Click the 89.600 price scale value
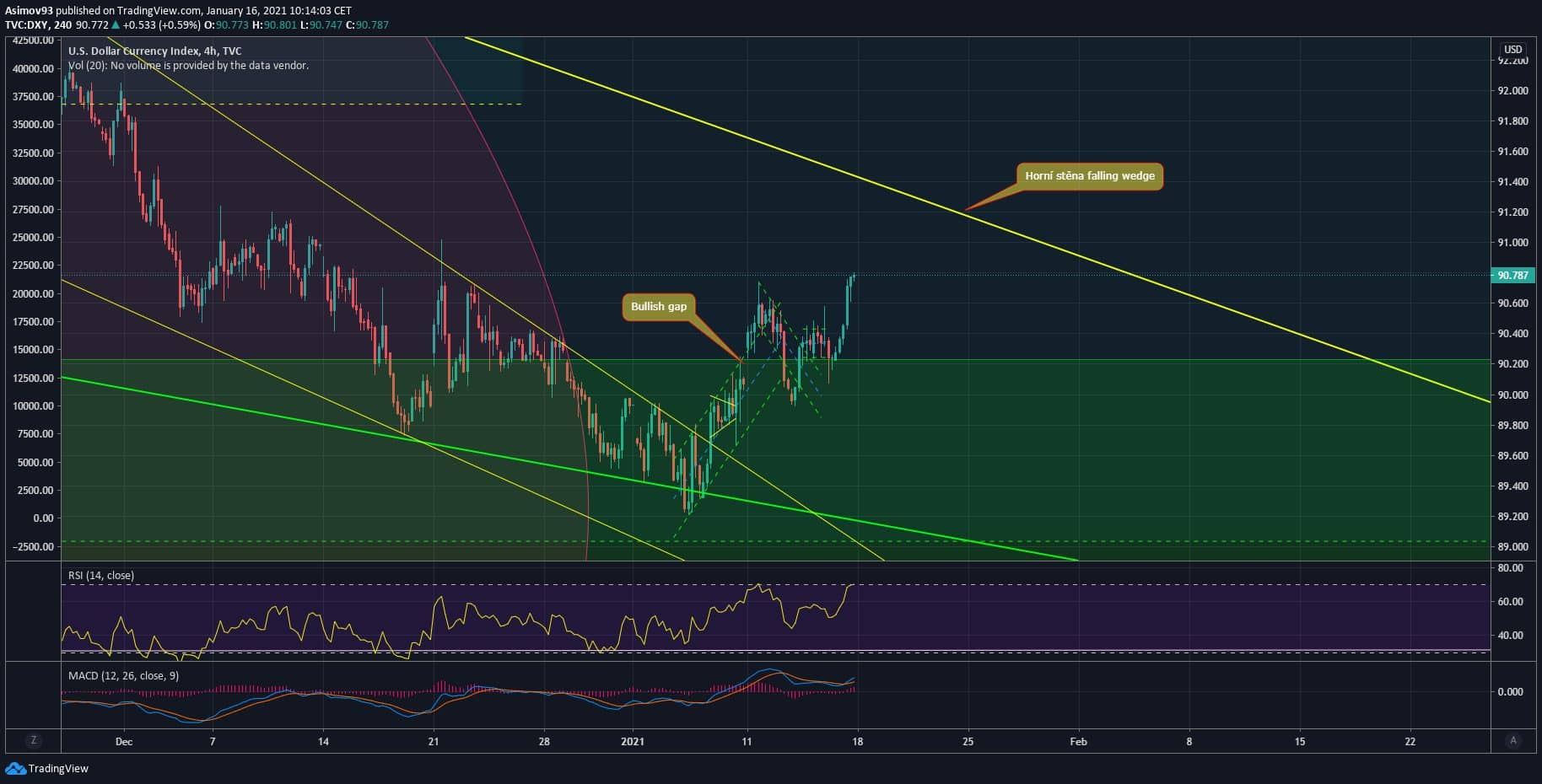 coord(1512,456)
